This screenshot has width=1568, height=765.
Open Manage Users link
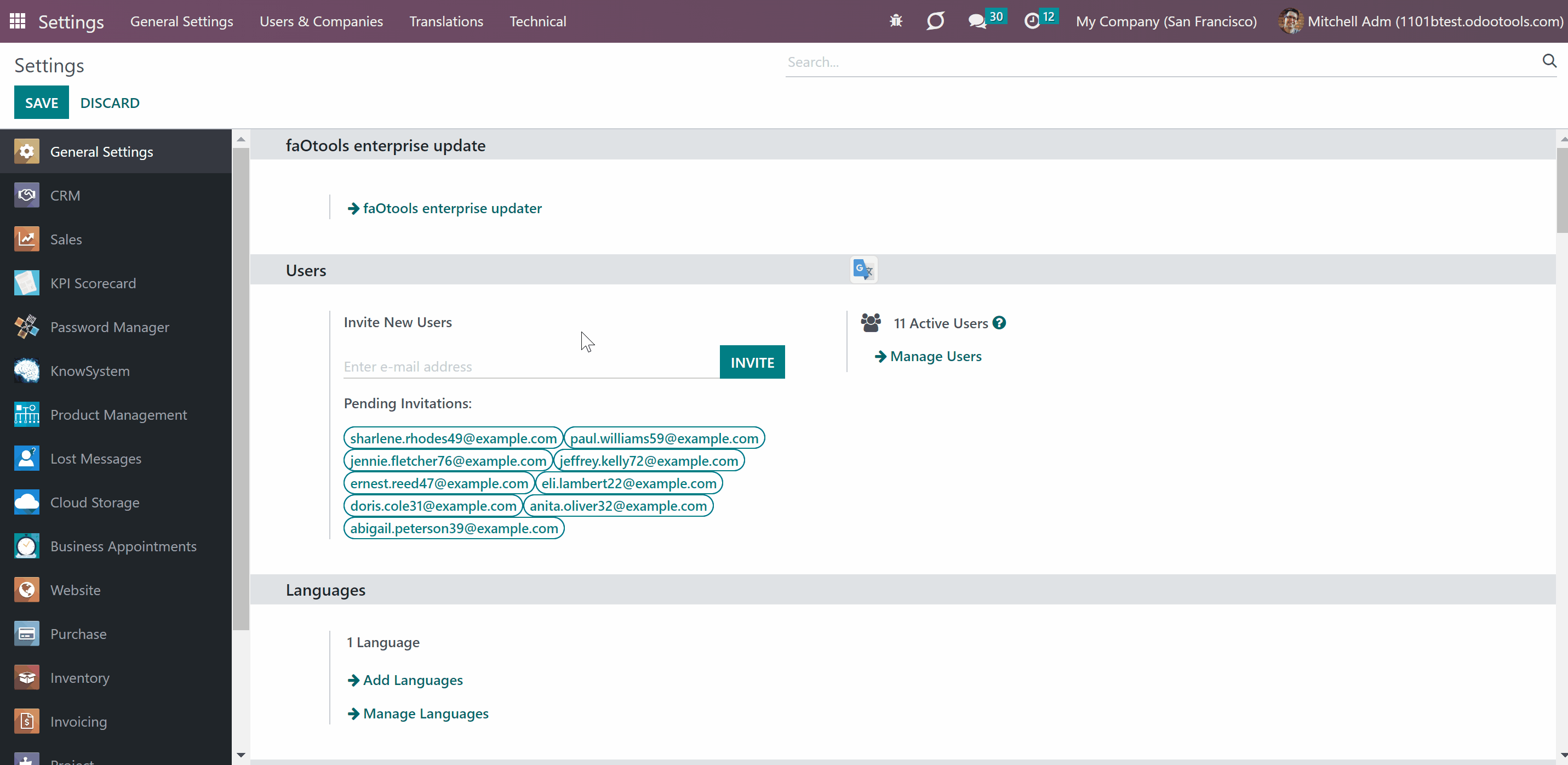(x=928, y=356)
